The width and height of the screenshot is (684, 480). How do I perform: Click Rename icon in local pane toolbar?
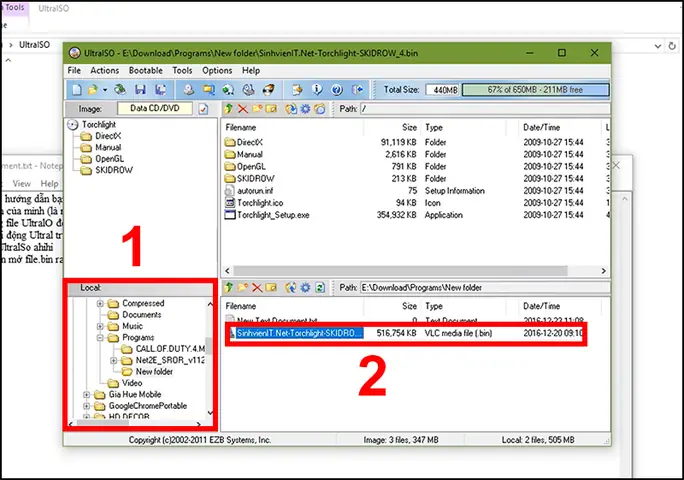271,288
